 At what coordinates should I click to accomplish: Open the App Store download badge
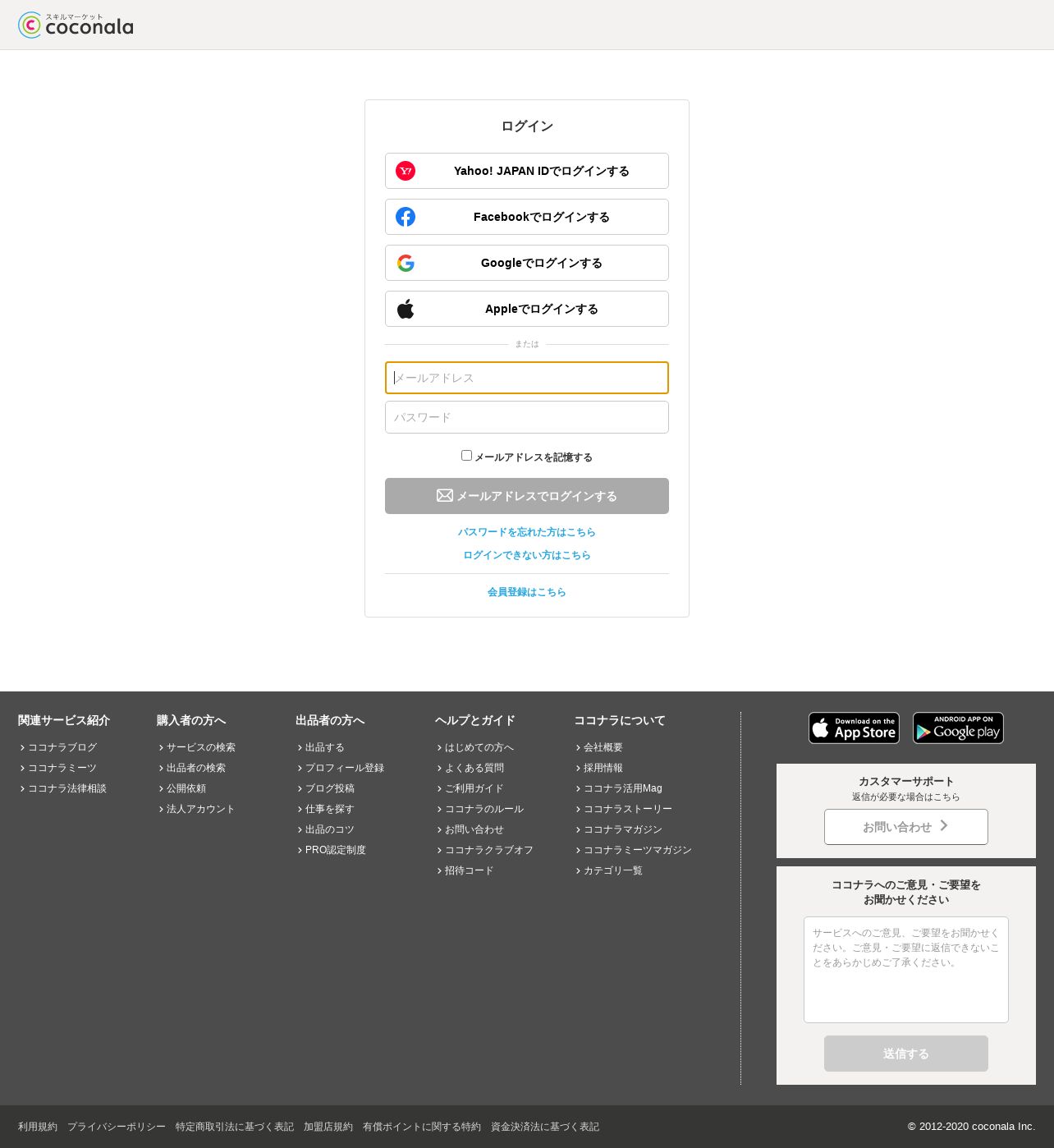point(854,728)
